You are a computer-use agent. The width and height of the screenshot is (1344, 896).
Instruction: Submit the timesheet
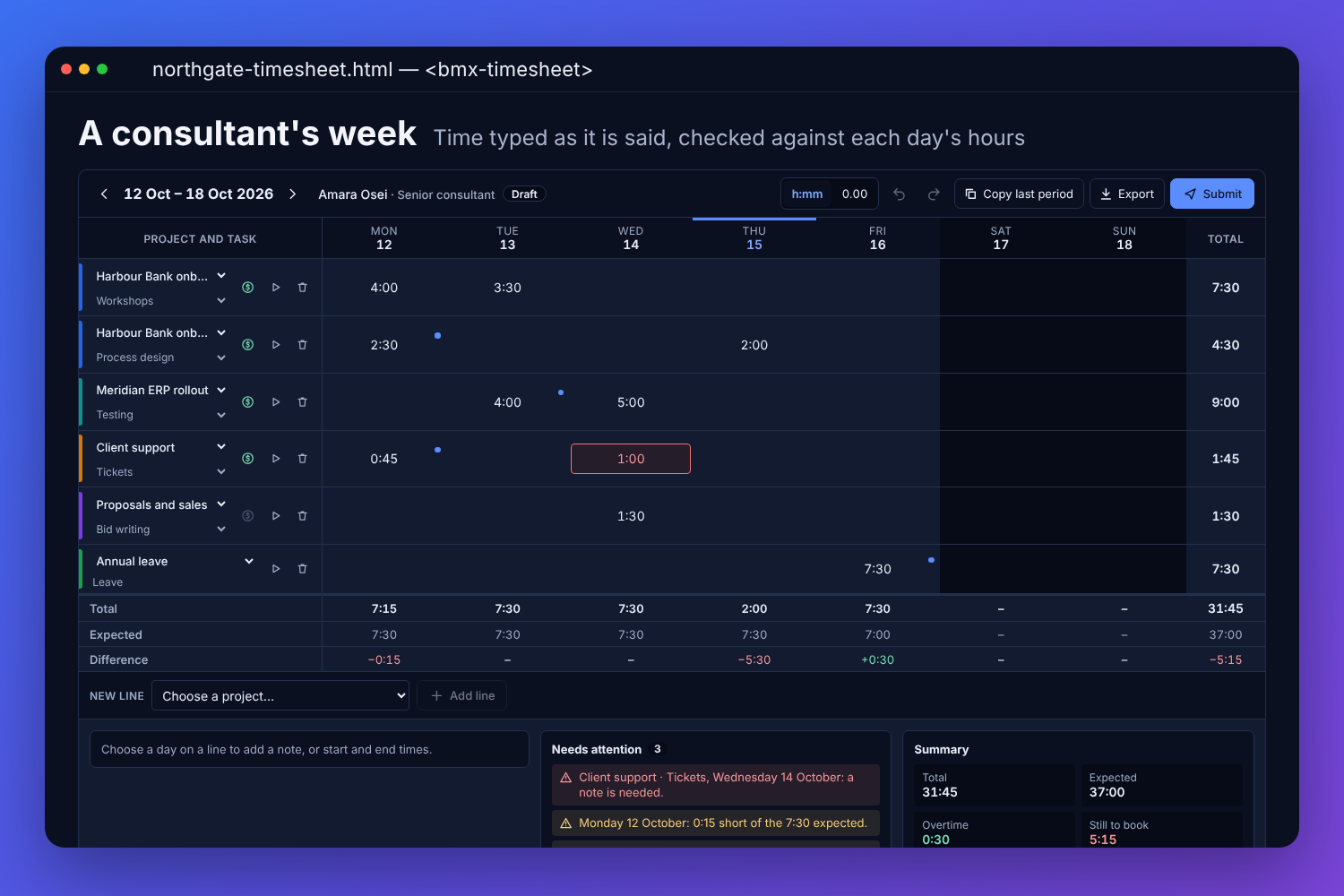point(1212,194)
